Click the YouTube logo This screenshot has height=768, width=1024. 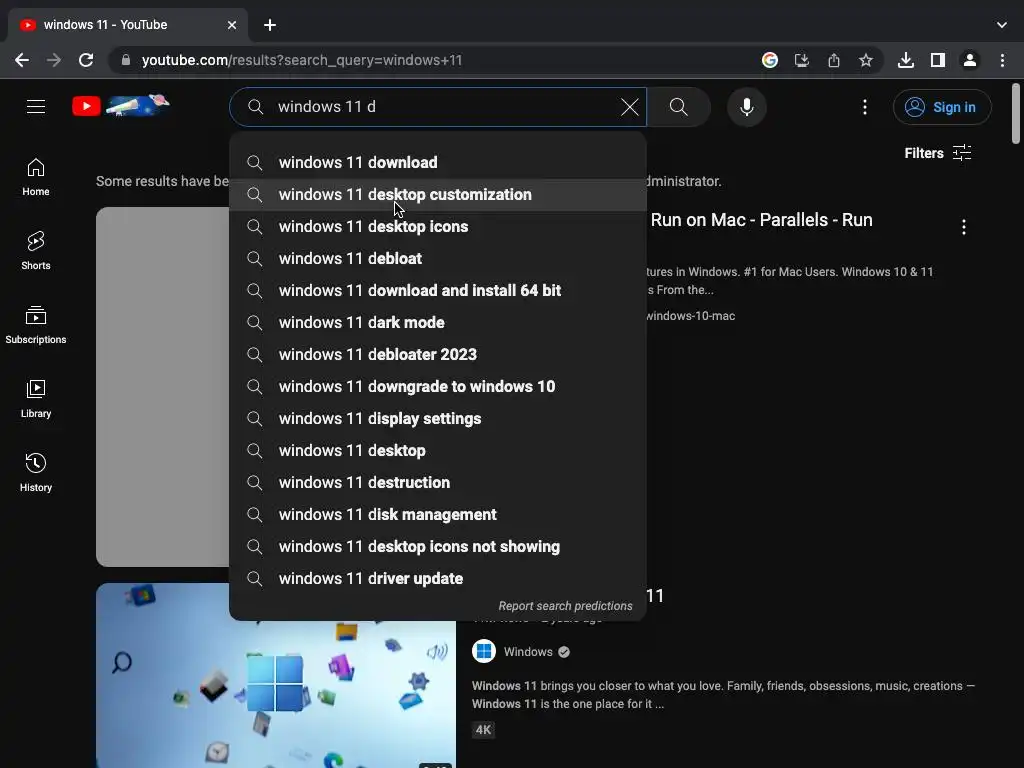121,105
